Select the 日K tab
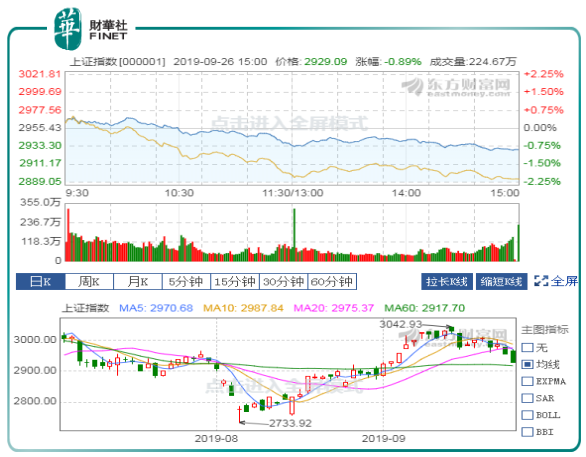586x457 pixels. (x=40, y=282)
